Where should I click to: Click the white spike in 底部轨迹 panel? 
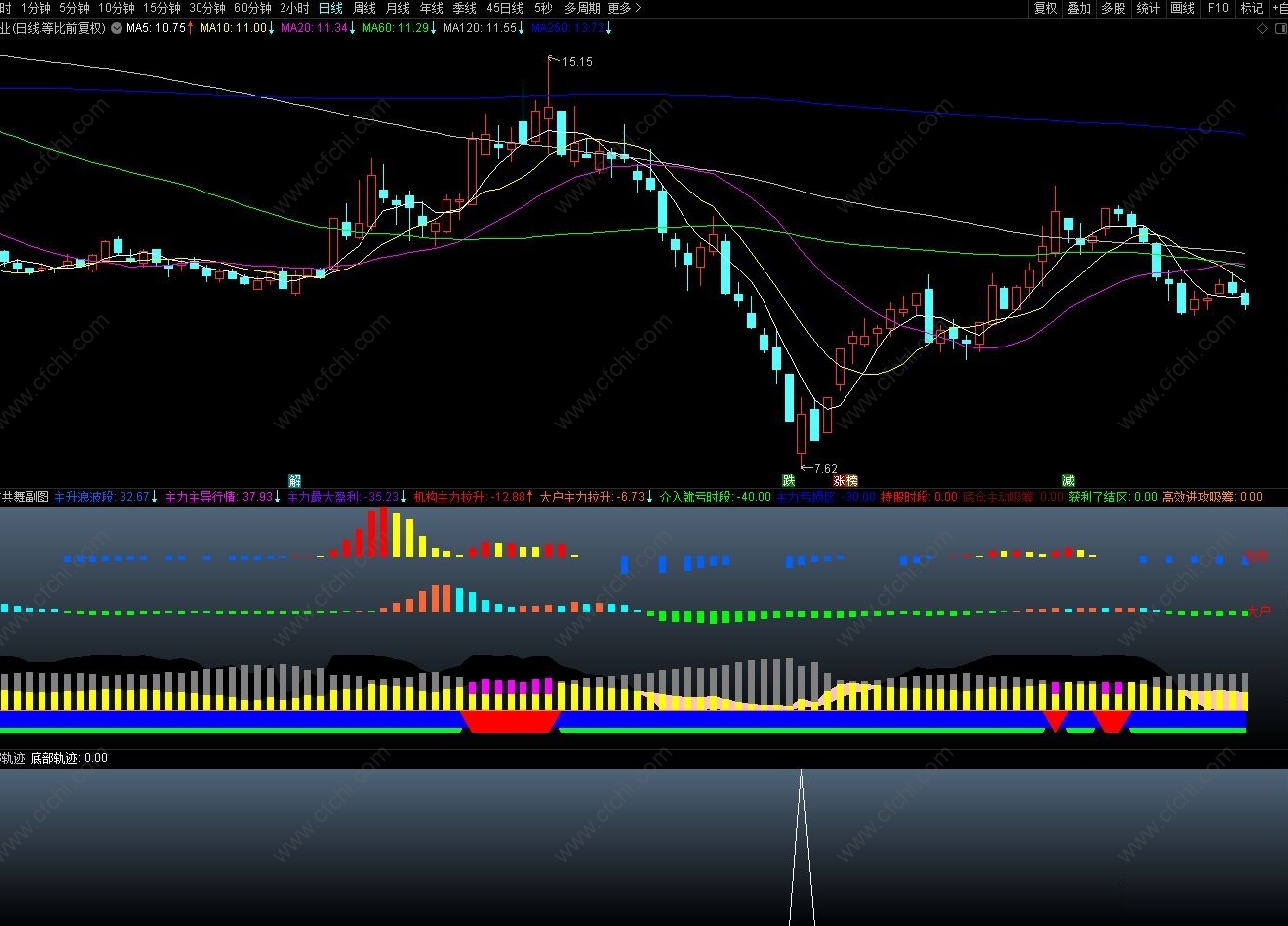coord(801,847)
